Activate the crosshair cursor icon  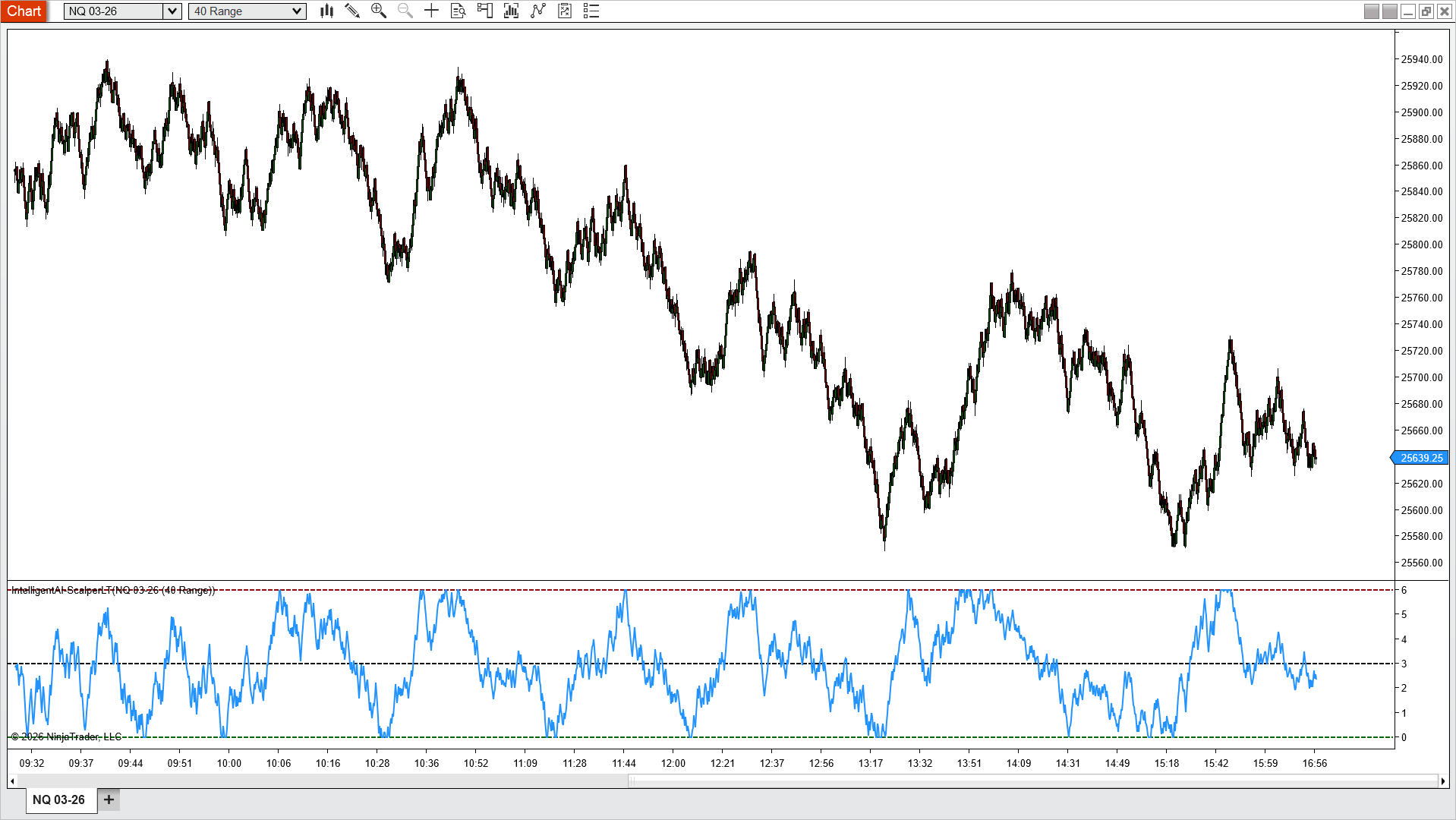(x=431, y=11)
